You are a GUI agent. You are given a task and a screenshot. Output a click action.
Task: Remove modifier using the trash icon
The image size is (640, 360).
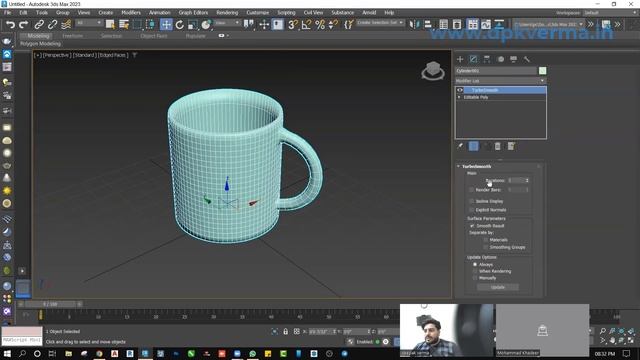coord(498,146)
